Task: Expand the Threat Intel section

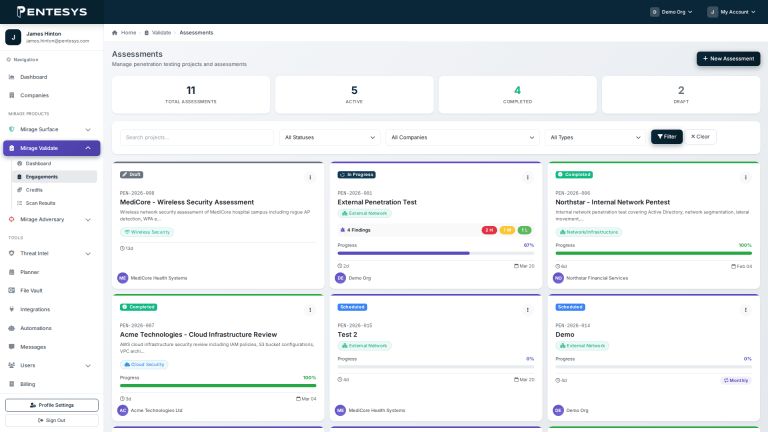Action: coord(88,254)
